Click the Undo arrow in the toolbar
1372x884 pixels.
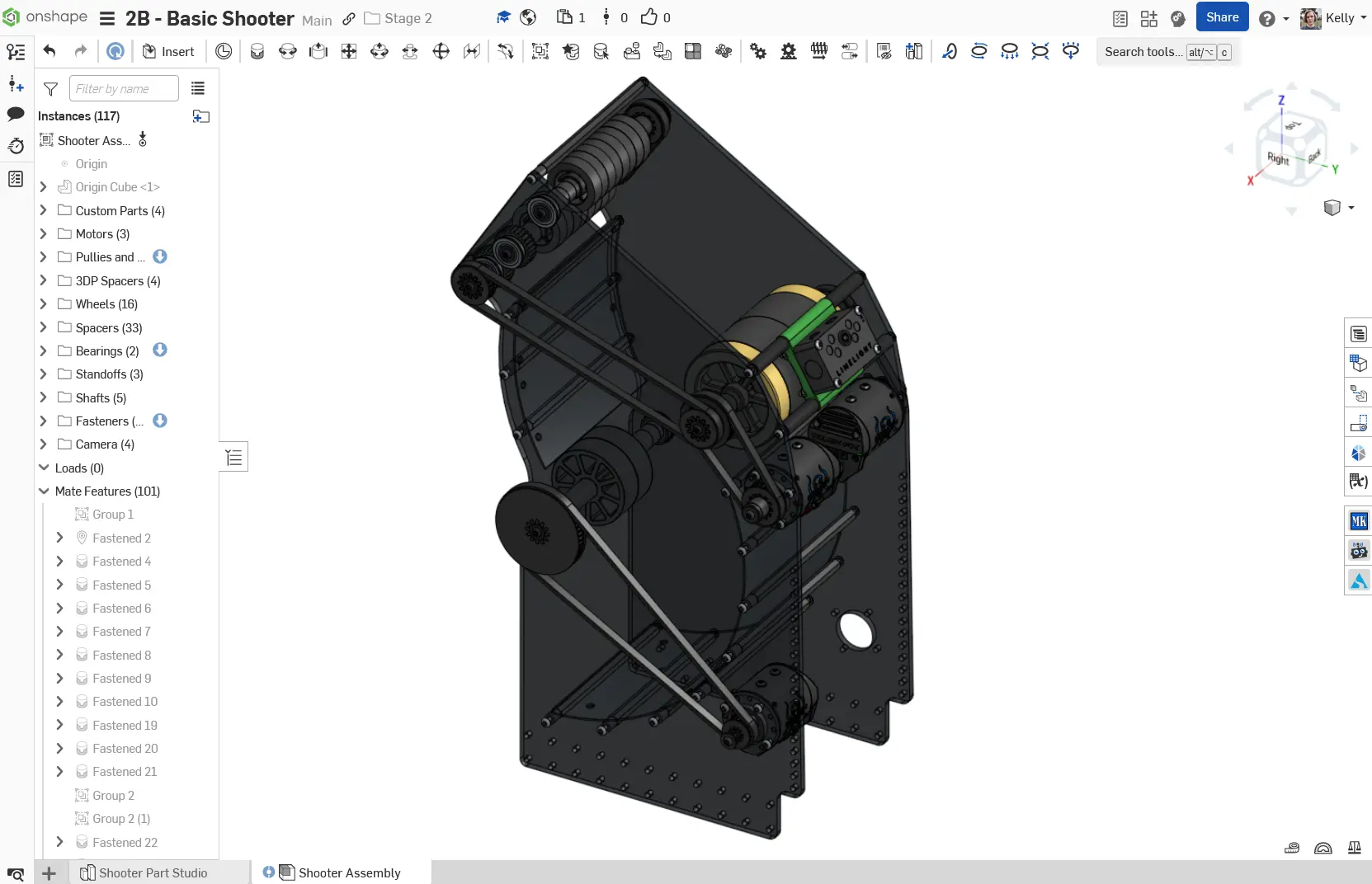(x=50, y=51)
